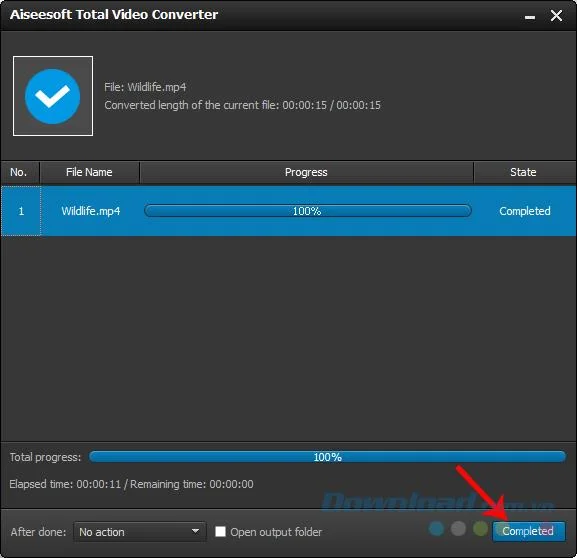Enable the Open output folder checkbox

click(x=220, y=531)
